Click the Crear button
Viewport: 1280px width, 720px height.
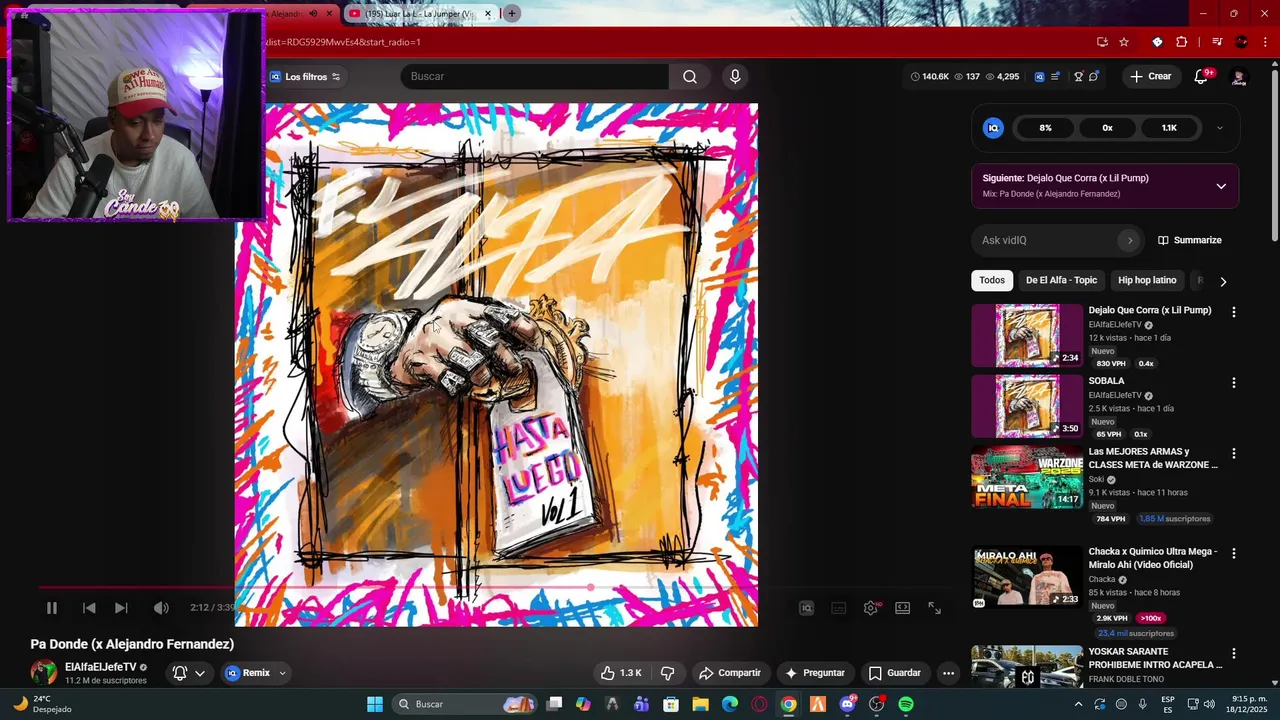[1150, 77]
